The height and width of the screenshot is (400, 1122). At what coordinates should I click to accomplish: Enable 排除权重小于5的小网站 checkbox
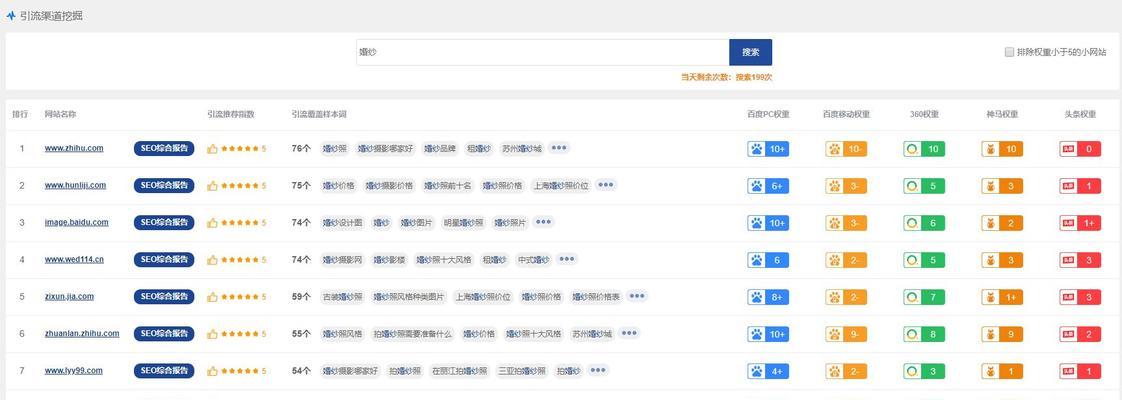point(1009,52)
